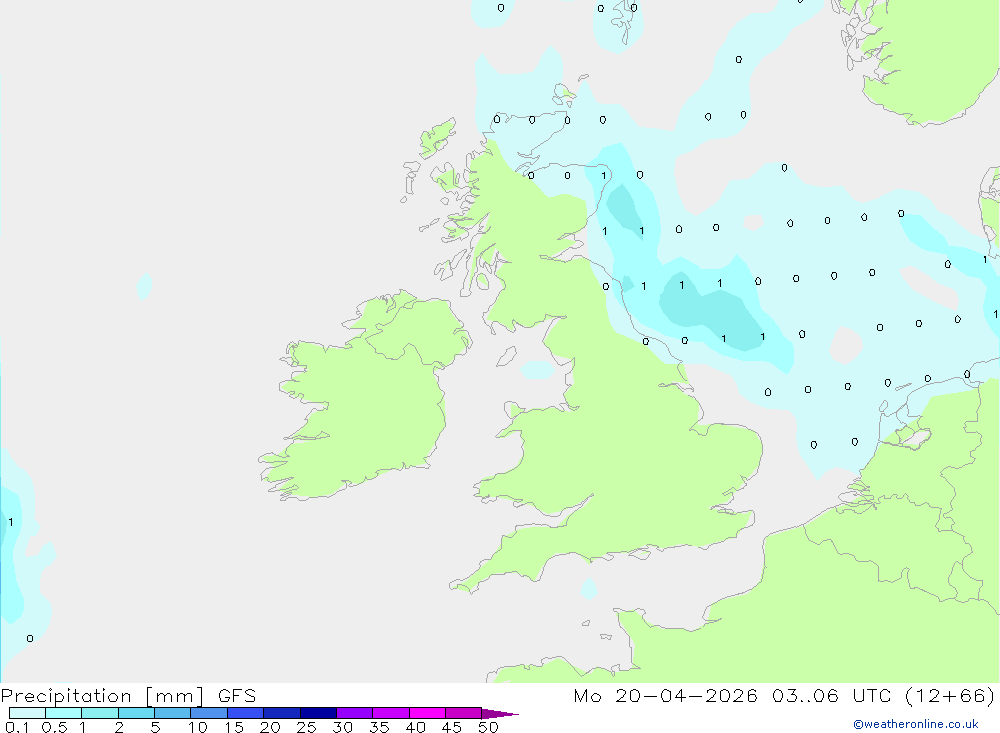The width and height of the screenshot is (1000, 733).
Task: Click the legend's '20' scale label
Action: pyautogui.click(x=270, y=727)
